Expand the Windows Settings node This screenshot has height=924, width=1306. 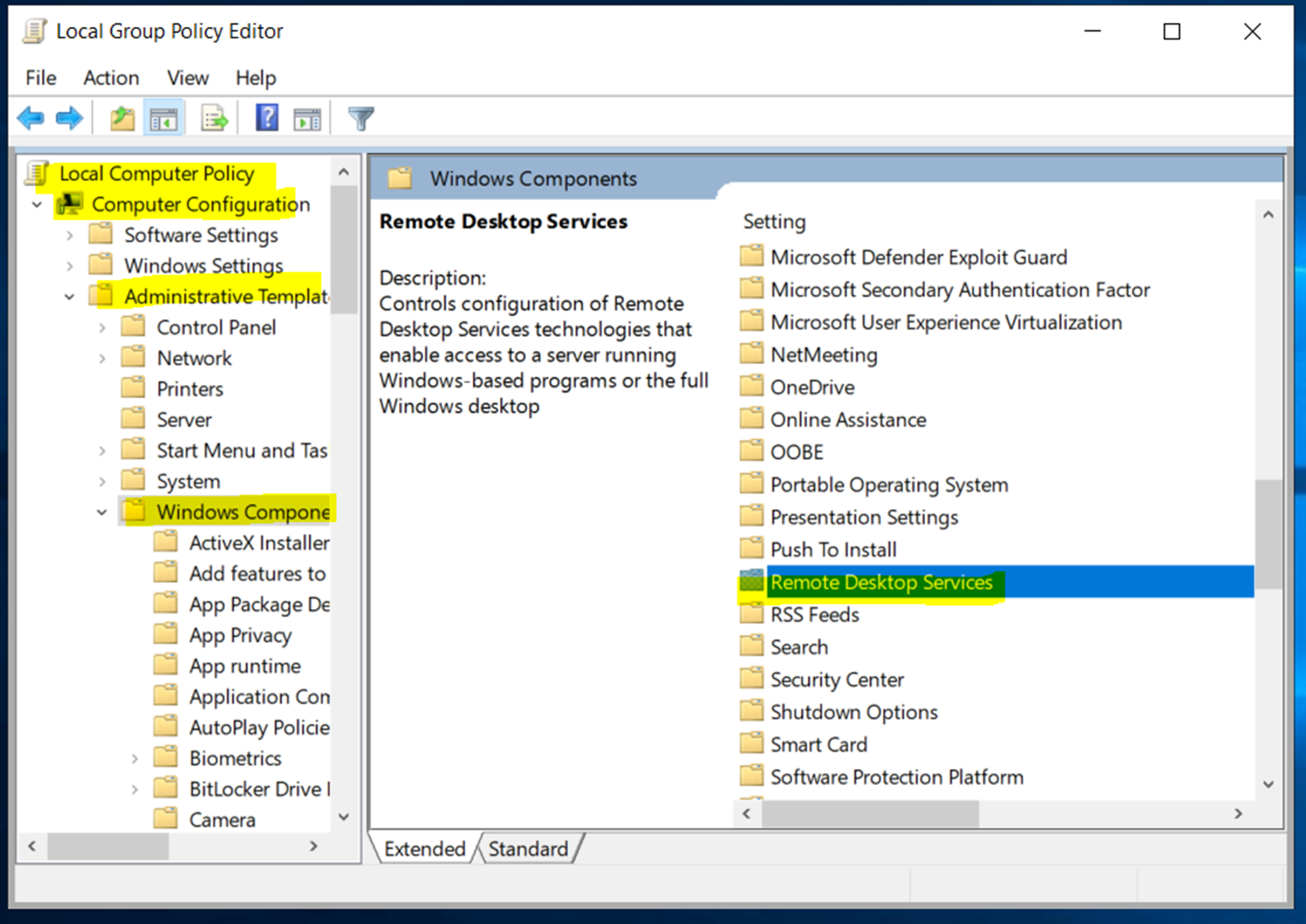(x=69, y=266)
